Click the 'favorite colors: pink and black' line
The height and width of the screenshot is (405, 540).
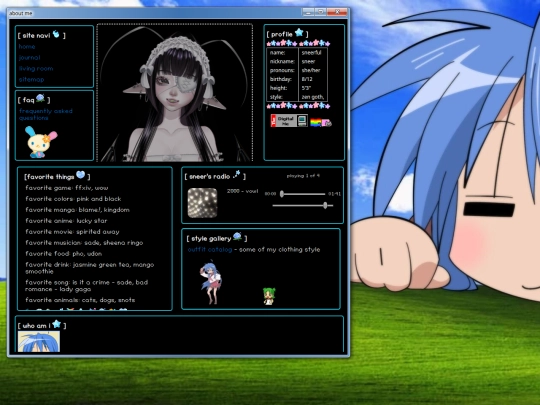(73, 199)
